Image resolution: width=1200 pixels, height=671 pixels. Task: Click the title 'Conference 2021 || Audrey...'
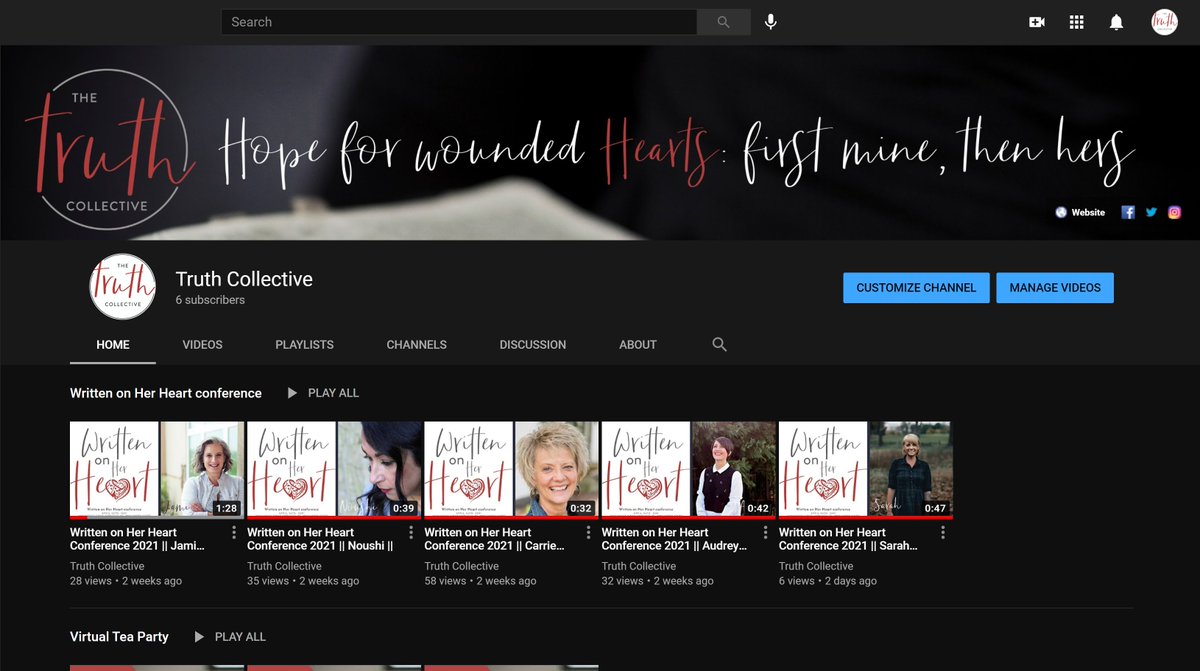675,546
